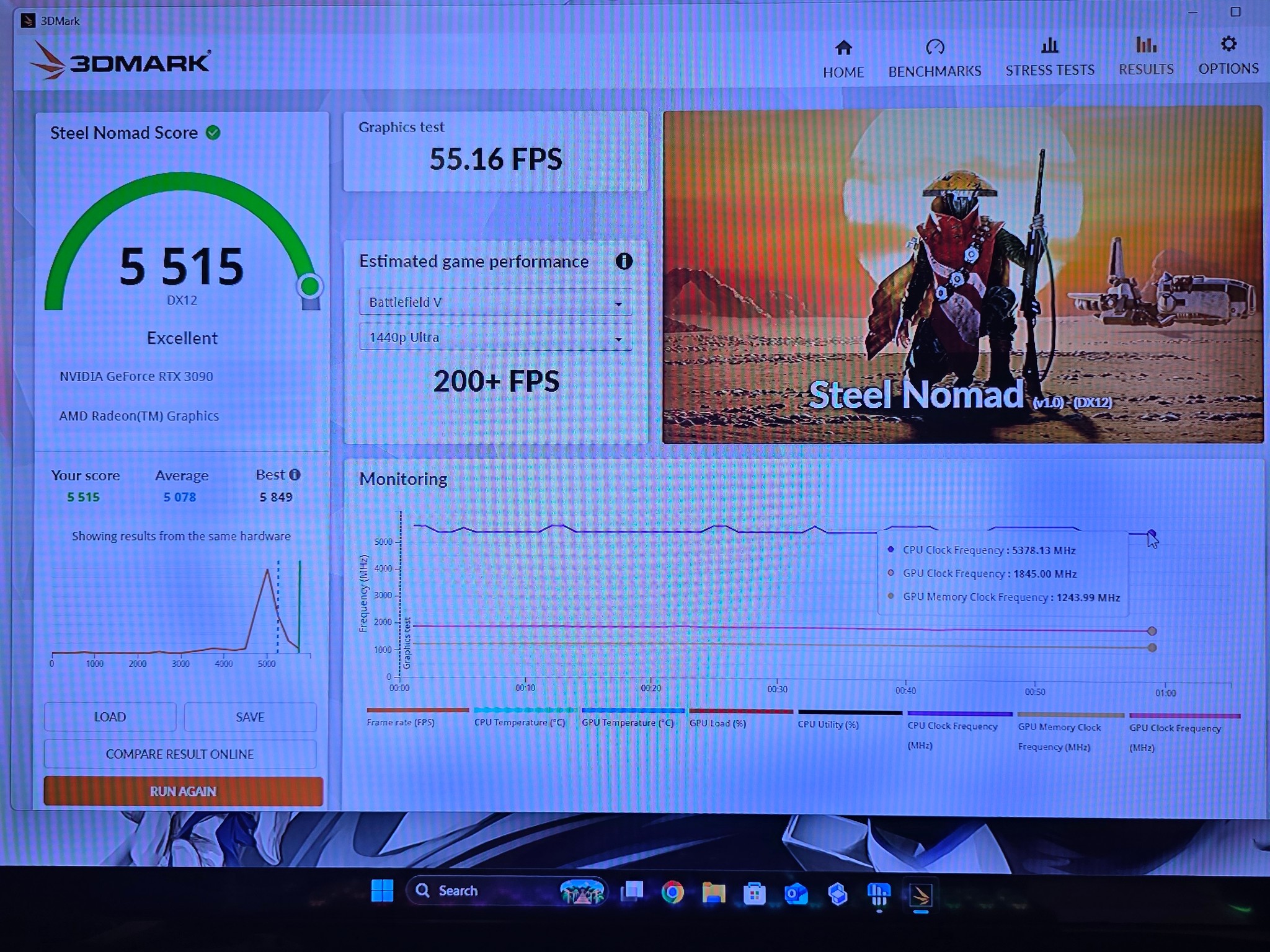1270x952 pixels.
Task: Click the 200+ FPS estimated performance value
Action: pos(497,381)
